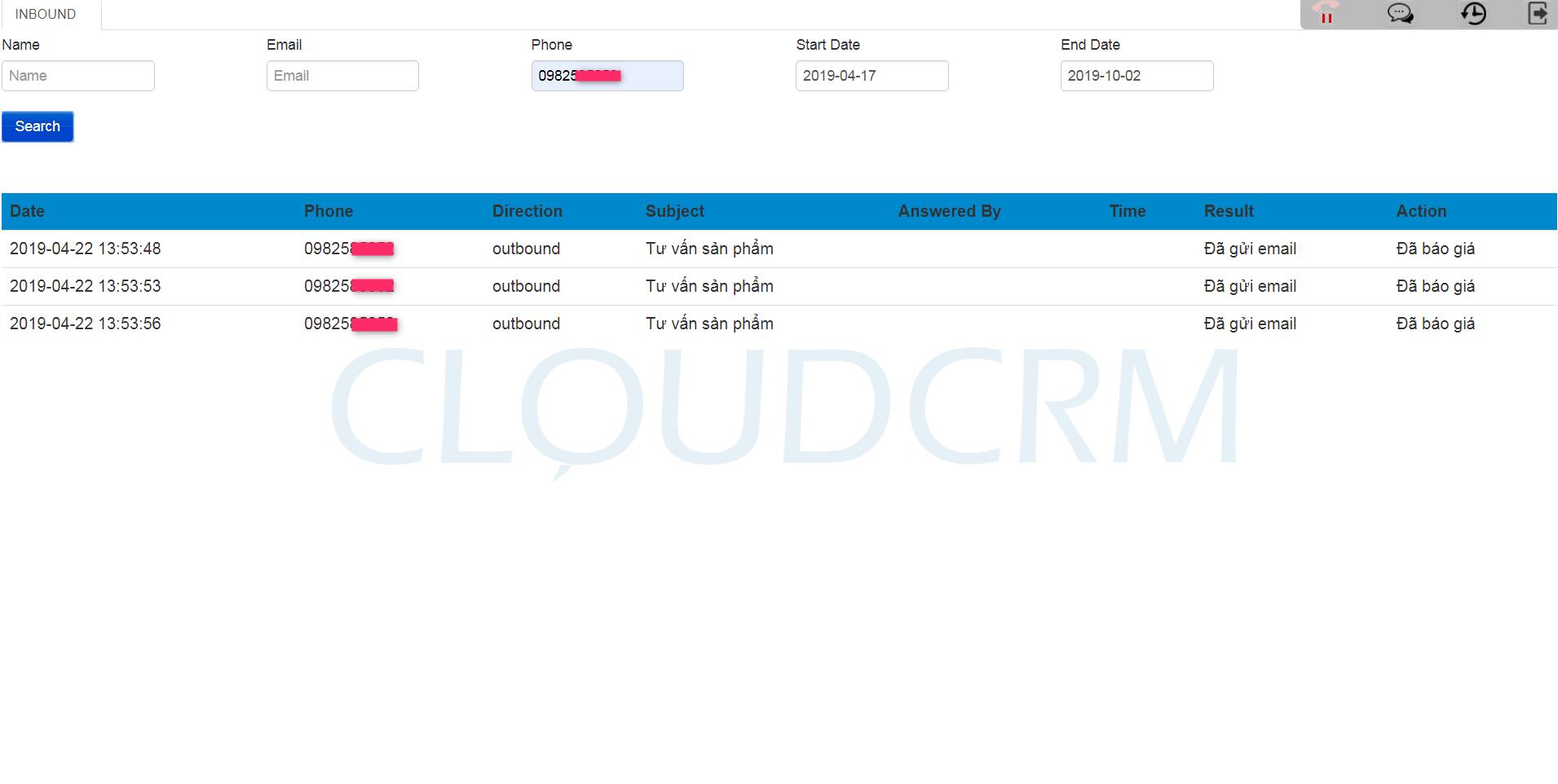Click 'Đã báo giá' in 13:53:53 row
The height and width of the screenshot is (784, 1558).
(x=1436, y=286)
